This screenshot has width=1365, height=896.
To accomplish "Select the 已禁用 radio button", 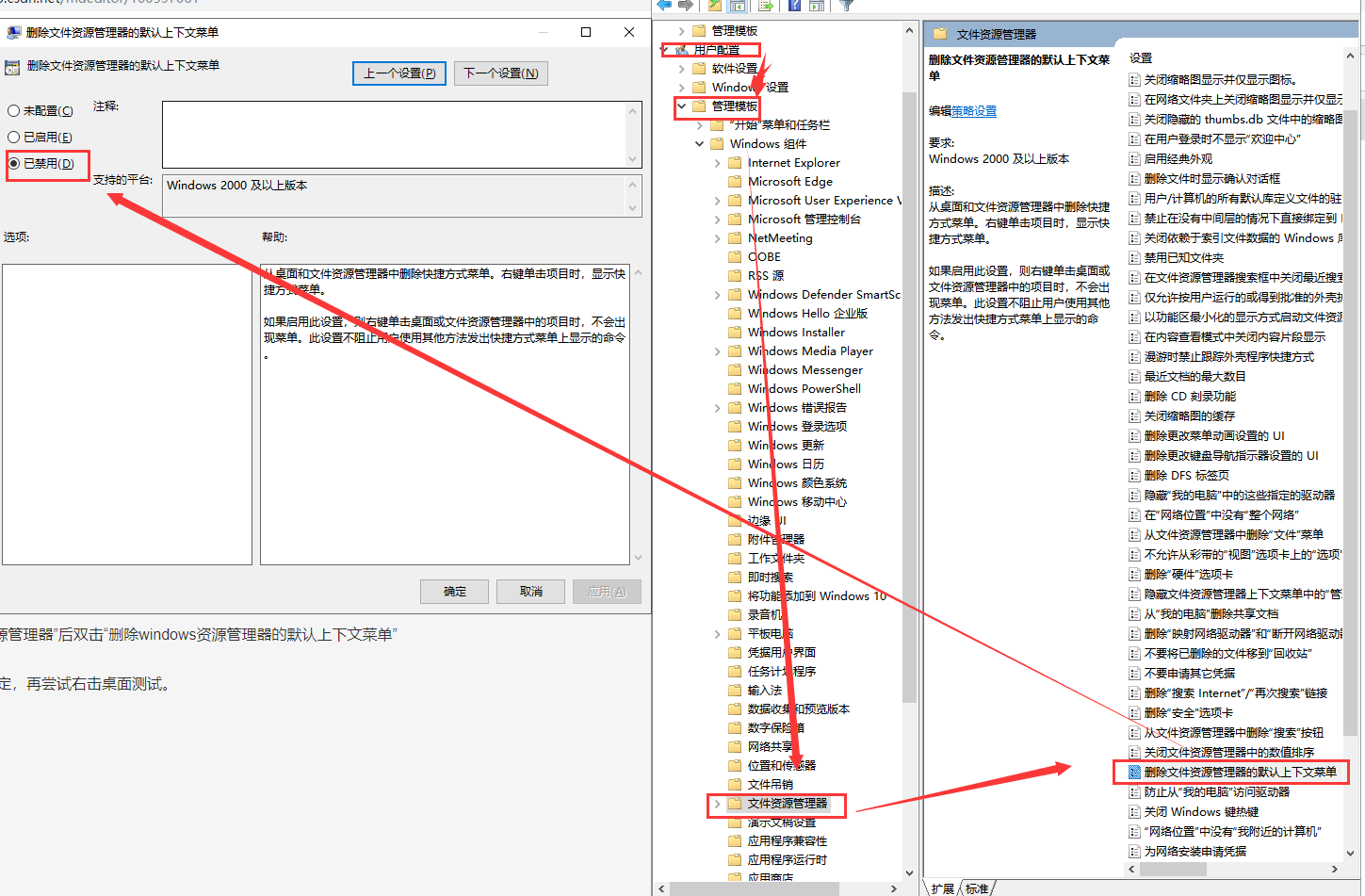I will 14,164.
